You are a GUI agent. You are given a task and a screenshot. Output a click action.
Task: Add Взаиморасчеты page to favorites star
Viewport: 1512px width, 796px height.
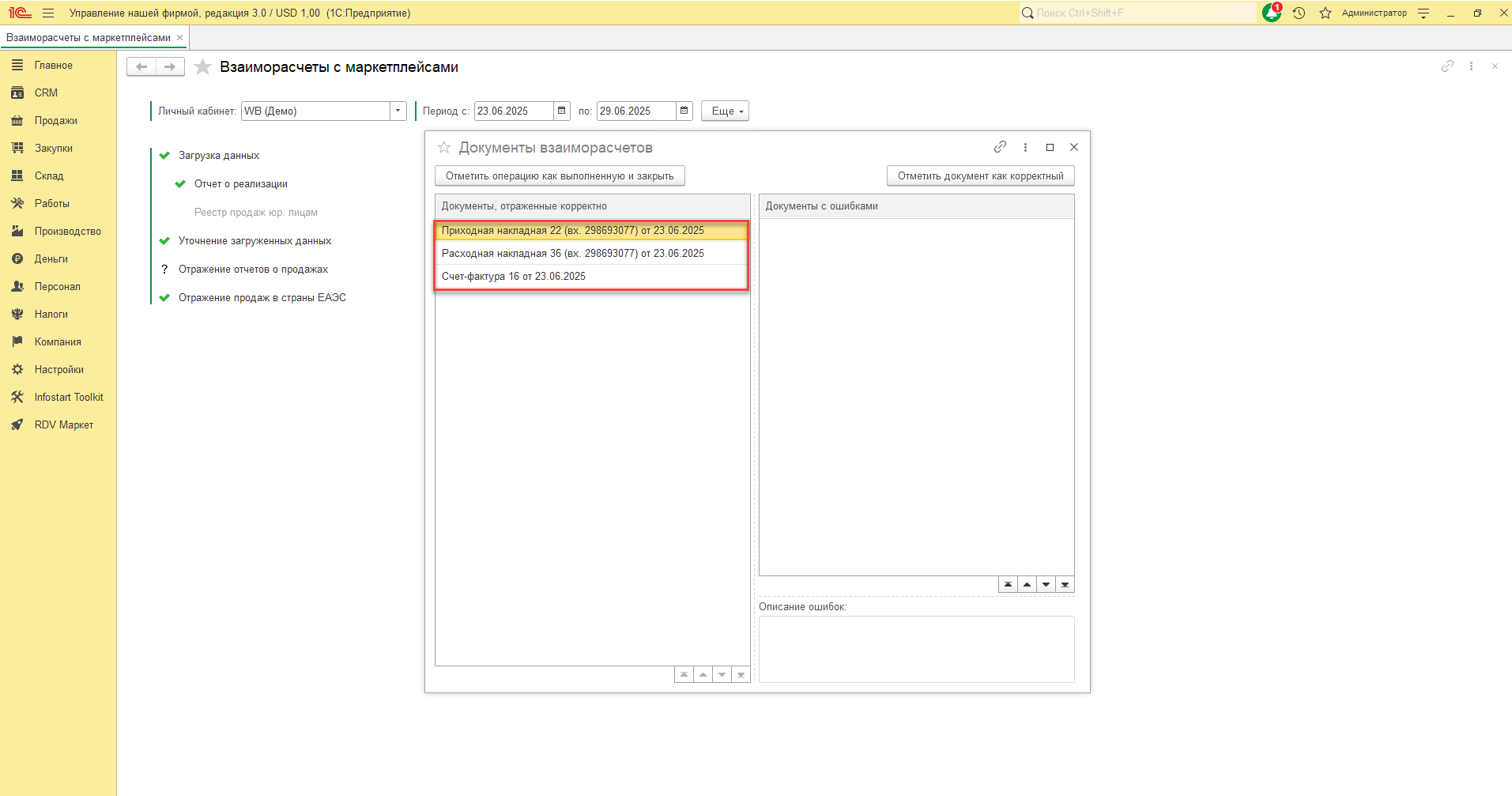point(203,67)
